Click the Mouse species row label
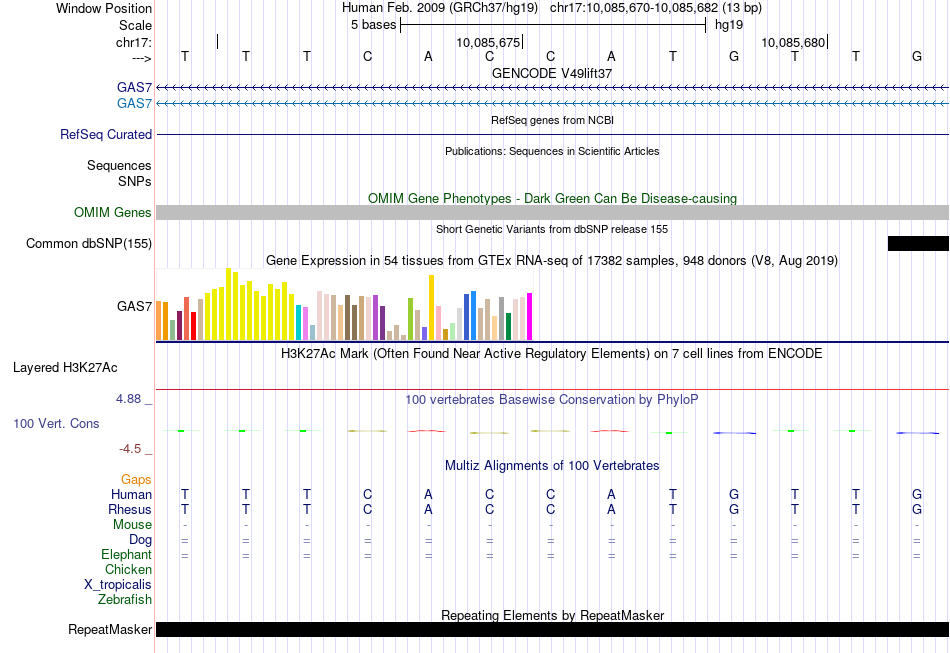The image size is (950, 653). [132, 525]
